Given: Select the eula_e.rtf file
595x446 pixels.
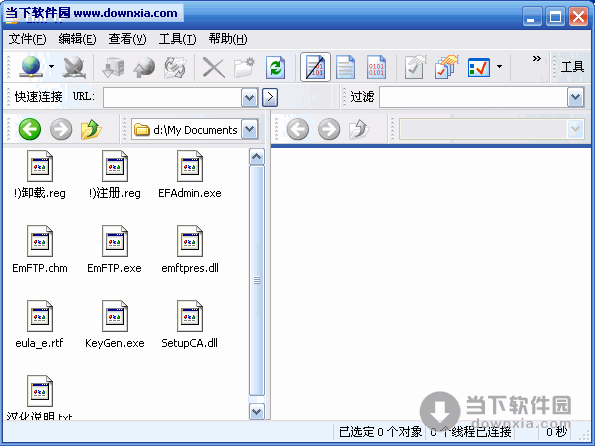Looking at the screenshot, I should [x=40, y=325].
